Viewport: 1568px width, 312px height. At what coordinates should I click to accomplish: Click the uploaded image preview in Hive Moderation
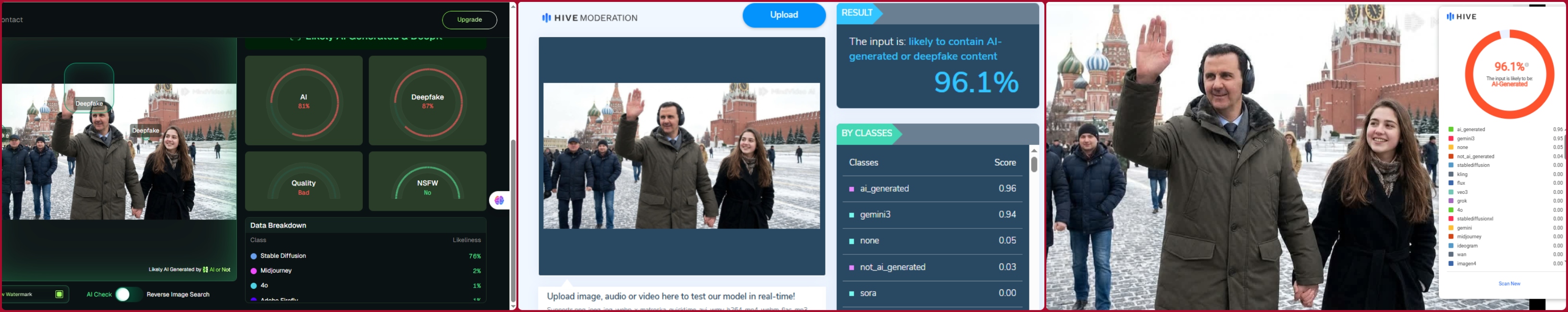coord(681,156)
